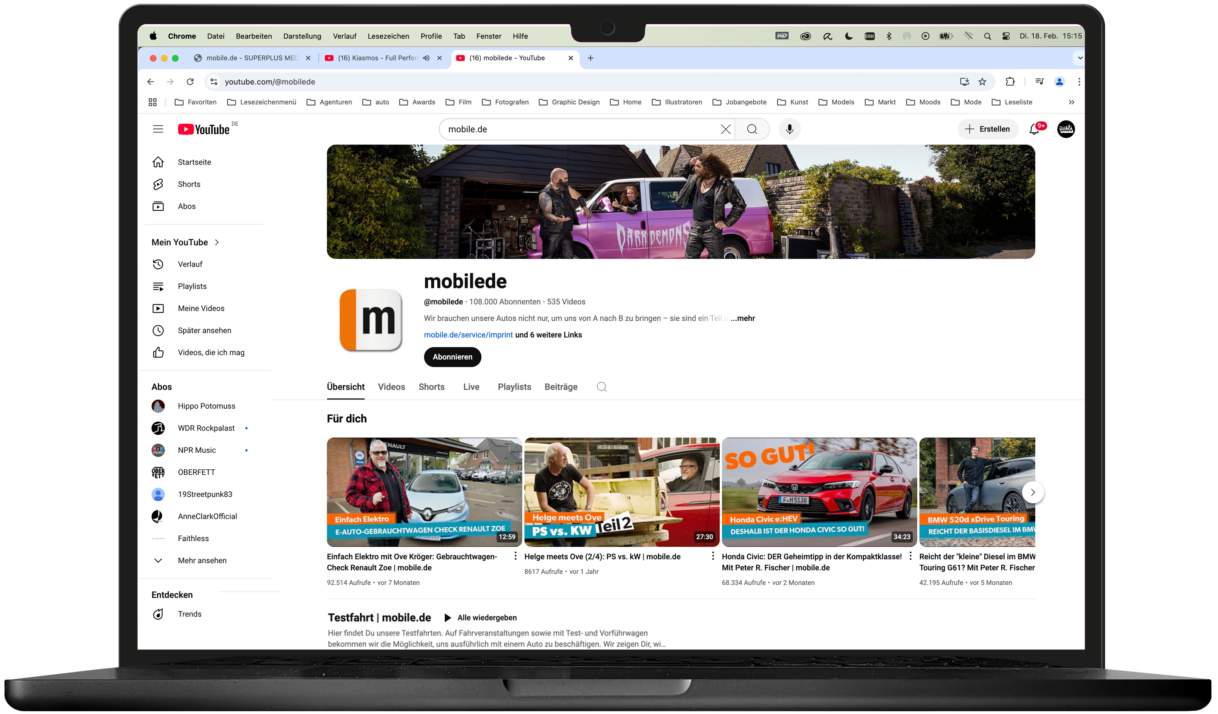The height and width of the screenshot is (714, 1218).
Task: Open the Darstellung menu in the menu bar
Action: point(302,36)
